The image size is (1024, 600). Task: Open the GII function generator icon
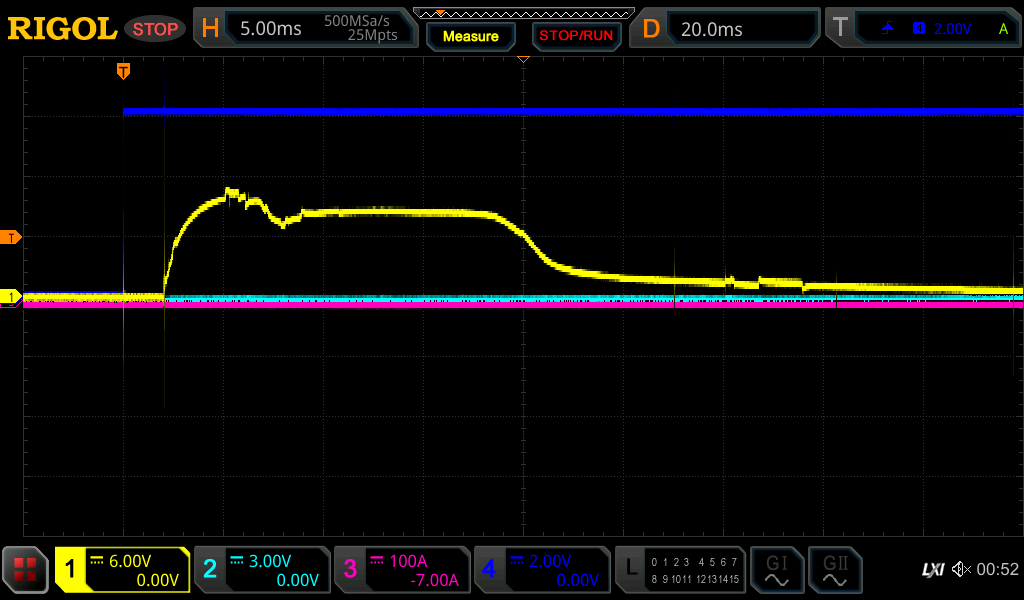coord(834,570)
